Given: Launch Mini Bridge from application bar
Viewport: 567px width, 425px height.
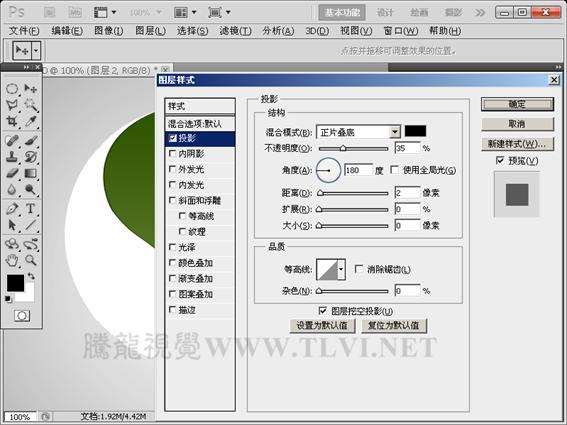Looking at the screenshot, I should coord(75,12).
